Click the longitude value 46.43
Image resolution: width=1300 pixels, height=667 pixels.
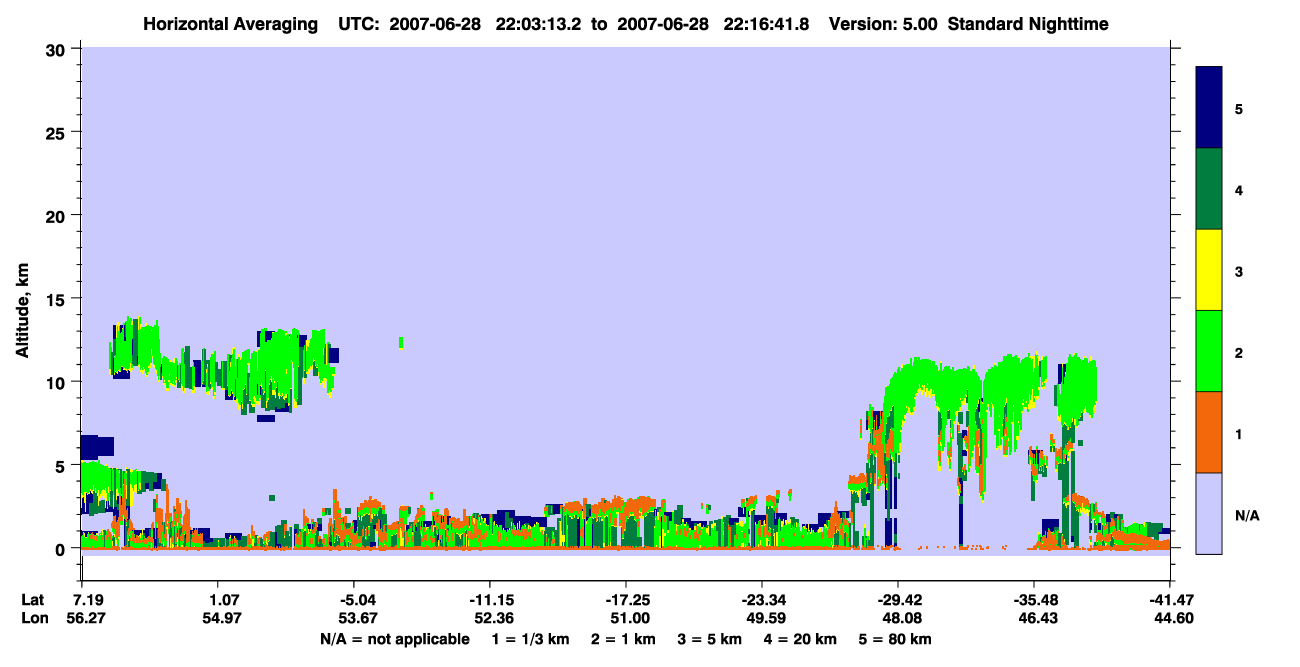1039,619
